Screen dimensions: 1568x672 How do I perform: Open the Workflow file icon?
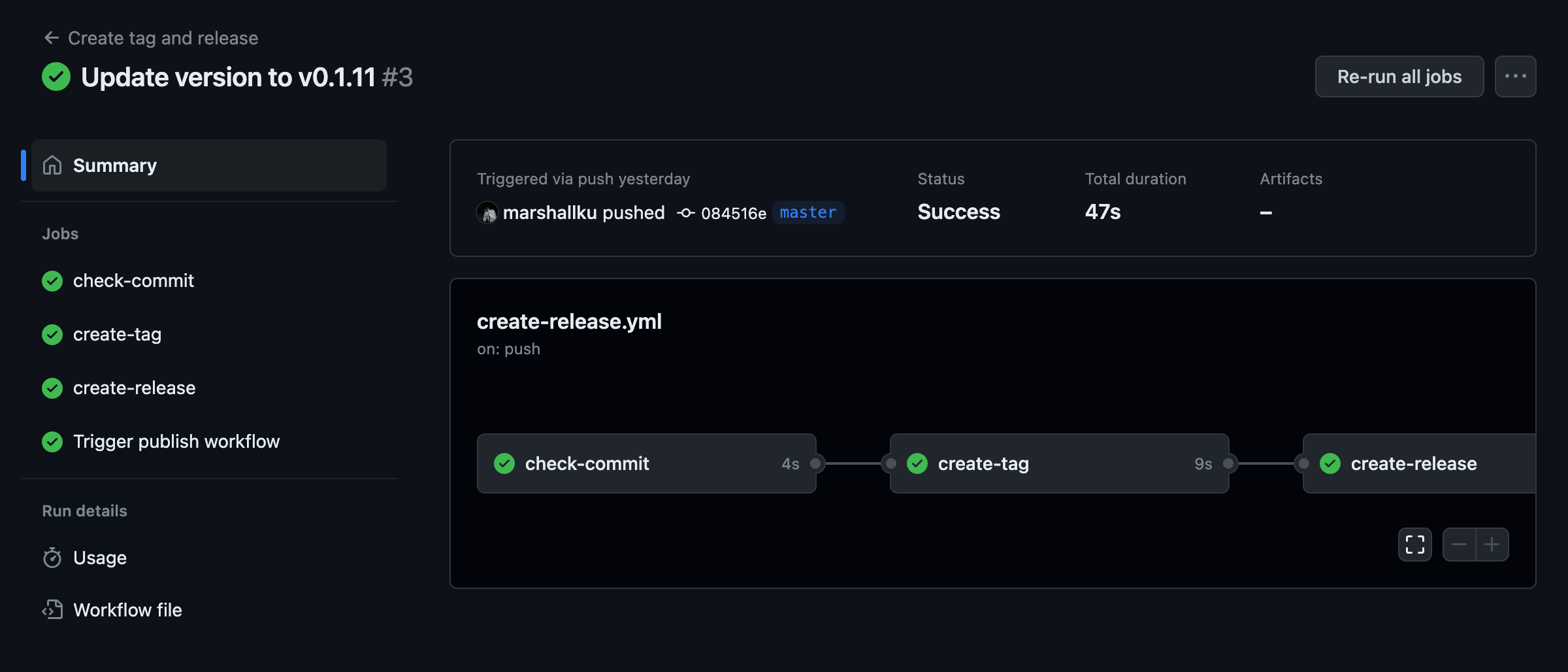52,610
